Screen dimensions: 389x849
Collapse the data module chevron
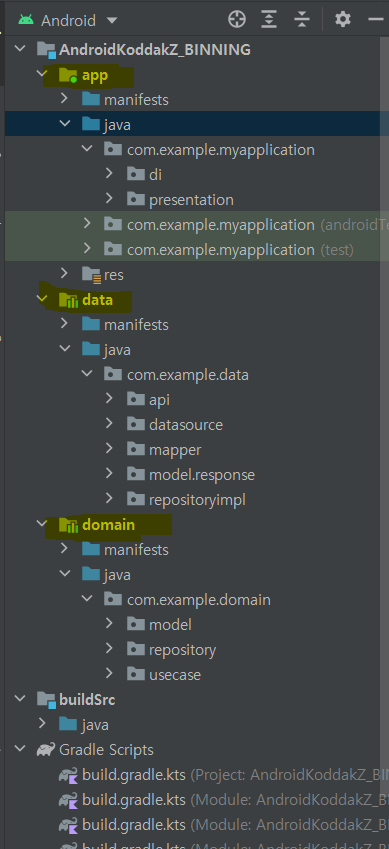pos(42,299)
